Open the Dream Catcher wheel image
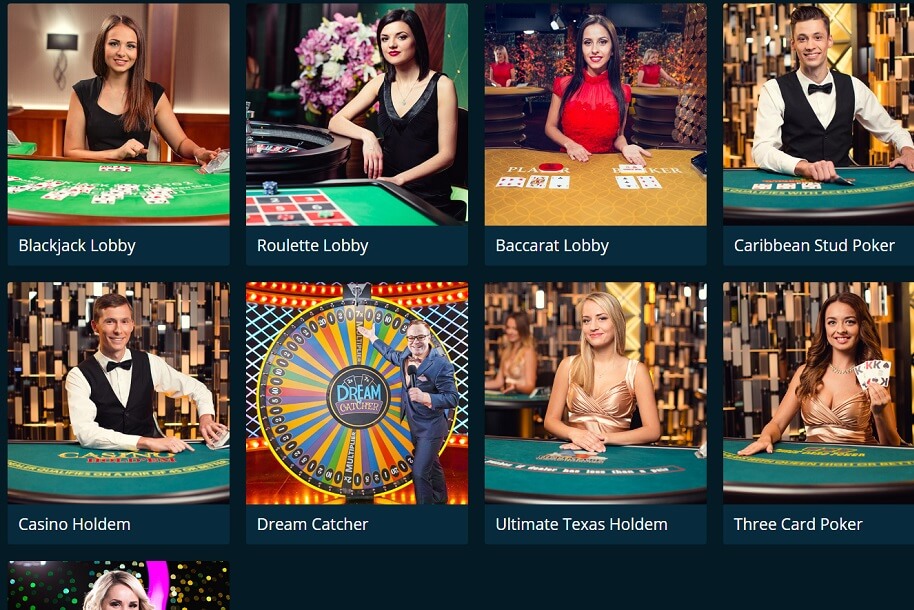The height and width of the screenshot is (610, 914). [357, 393]
